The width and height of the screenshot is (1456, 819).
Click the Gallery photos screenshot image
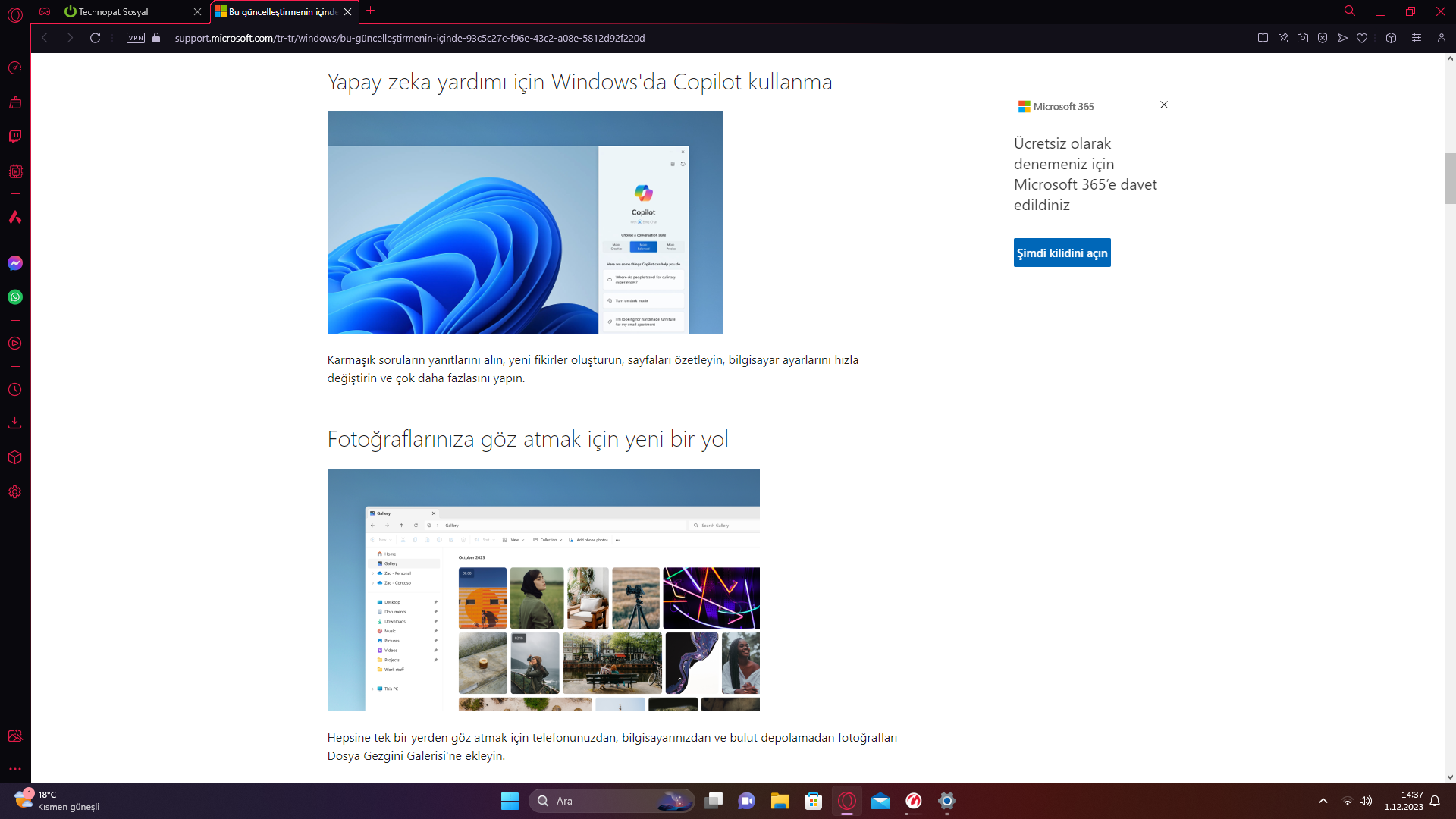543,590
